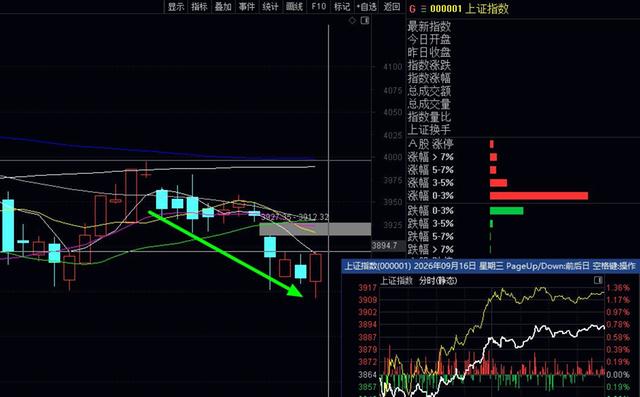Screen dimensions: 640x397
Task: Click the diamond icon above the chart
Action: (352, 20)
